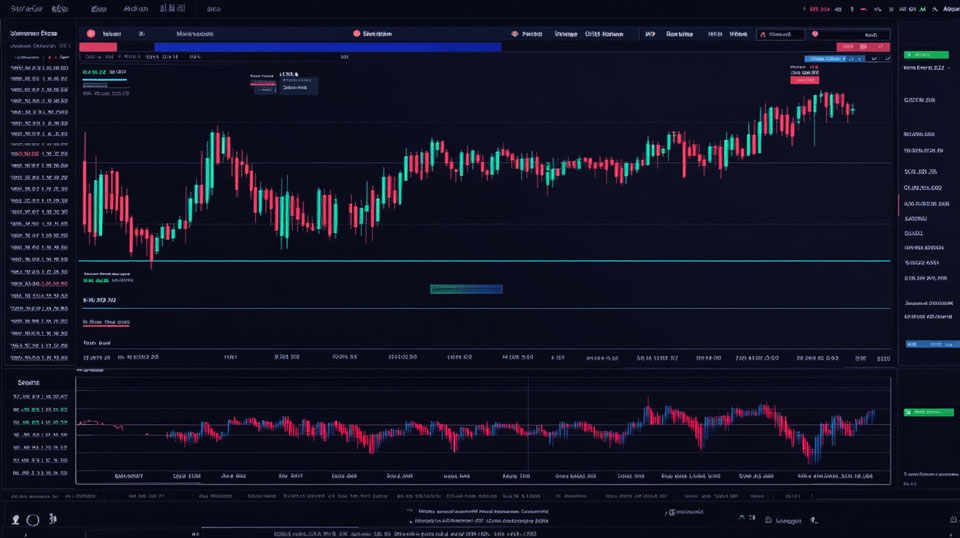Select the cyan horizontal support line on the chart
This screenshot has width=960, height=538.
point(484,261)
